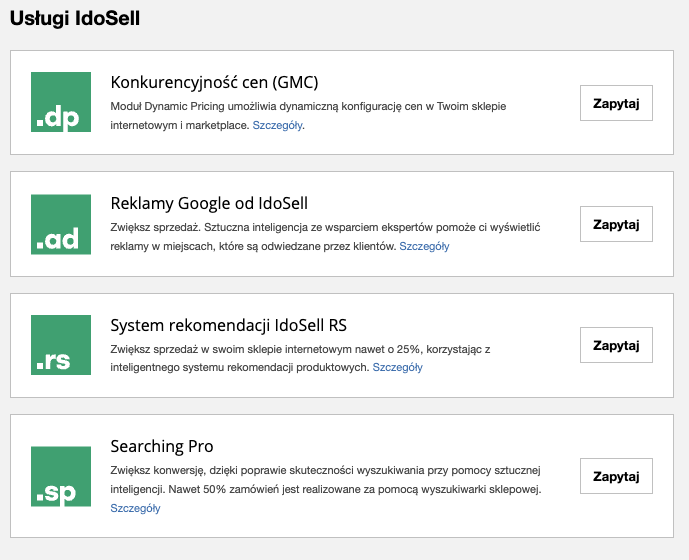The height and width of the screenshot is (560, 689).
Task: Select the System rekomendacji IdoSell RS title
Action: (228, 325)
